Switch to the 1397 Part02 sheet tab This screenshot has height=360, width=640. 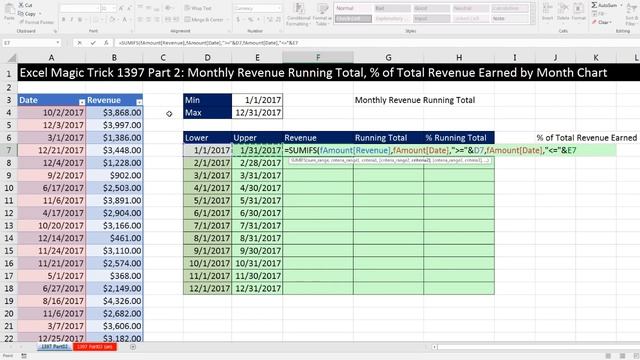pyautogui.click(x=55, y=347)
